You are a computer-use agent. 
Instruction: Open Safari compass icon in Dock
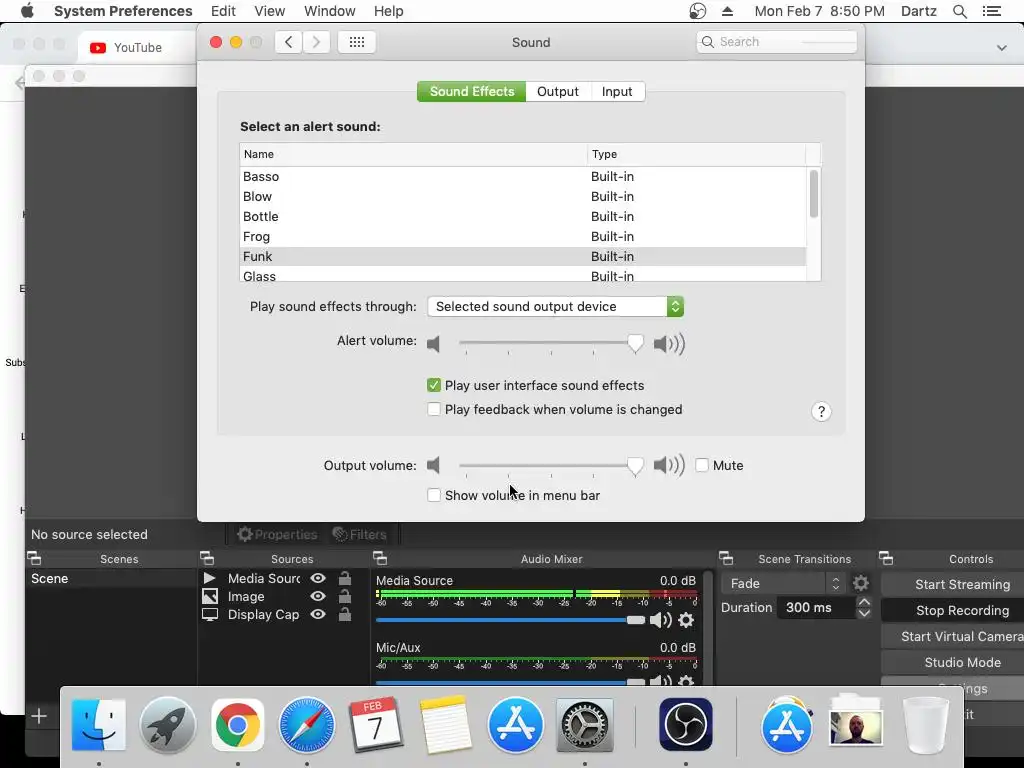coord(307,725)
